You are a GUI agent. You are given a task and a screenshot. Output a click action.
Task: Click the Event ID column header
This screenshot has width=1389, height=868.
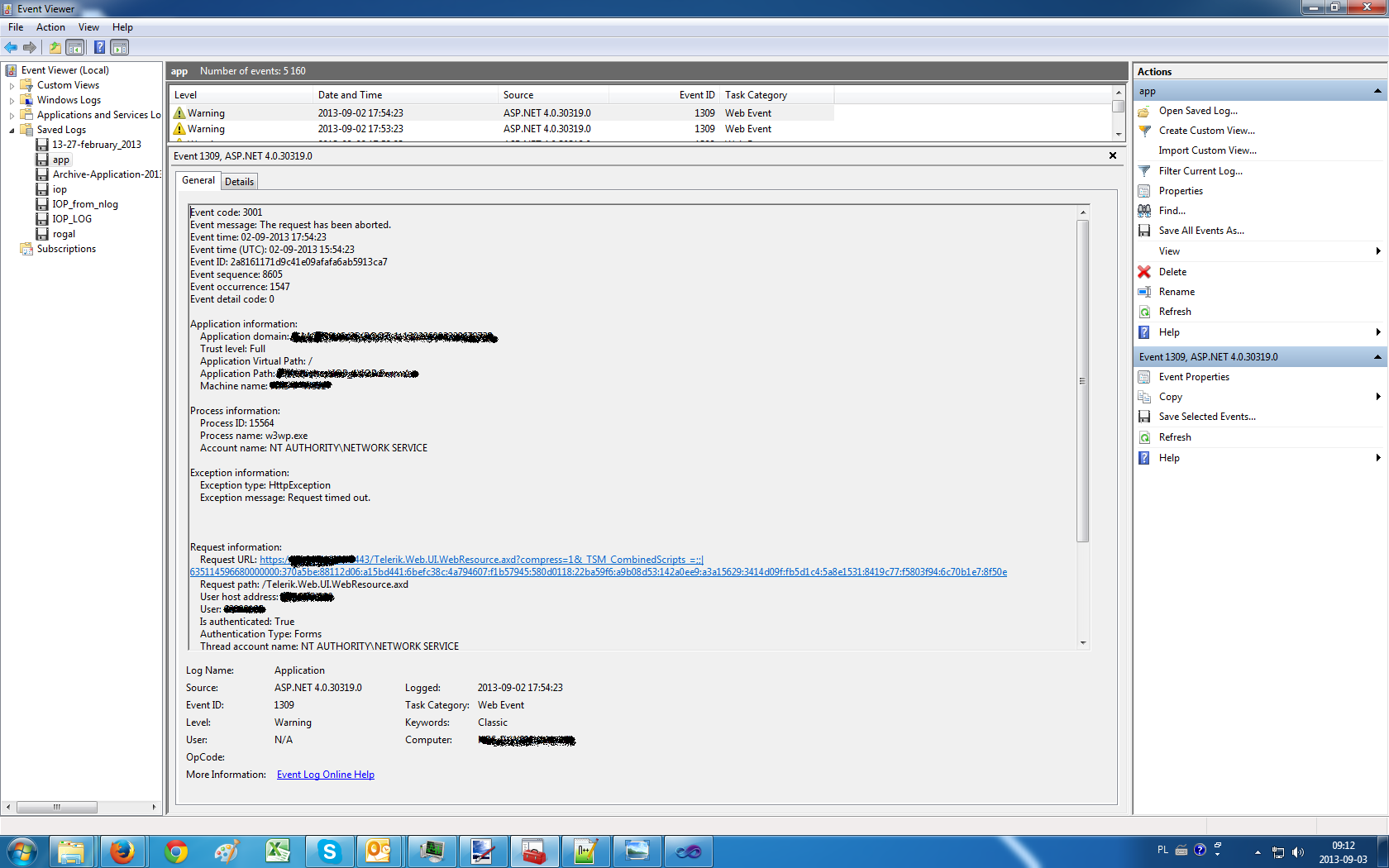click(x=664, y=95)
